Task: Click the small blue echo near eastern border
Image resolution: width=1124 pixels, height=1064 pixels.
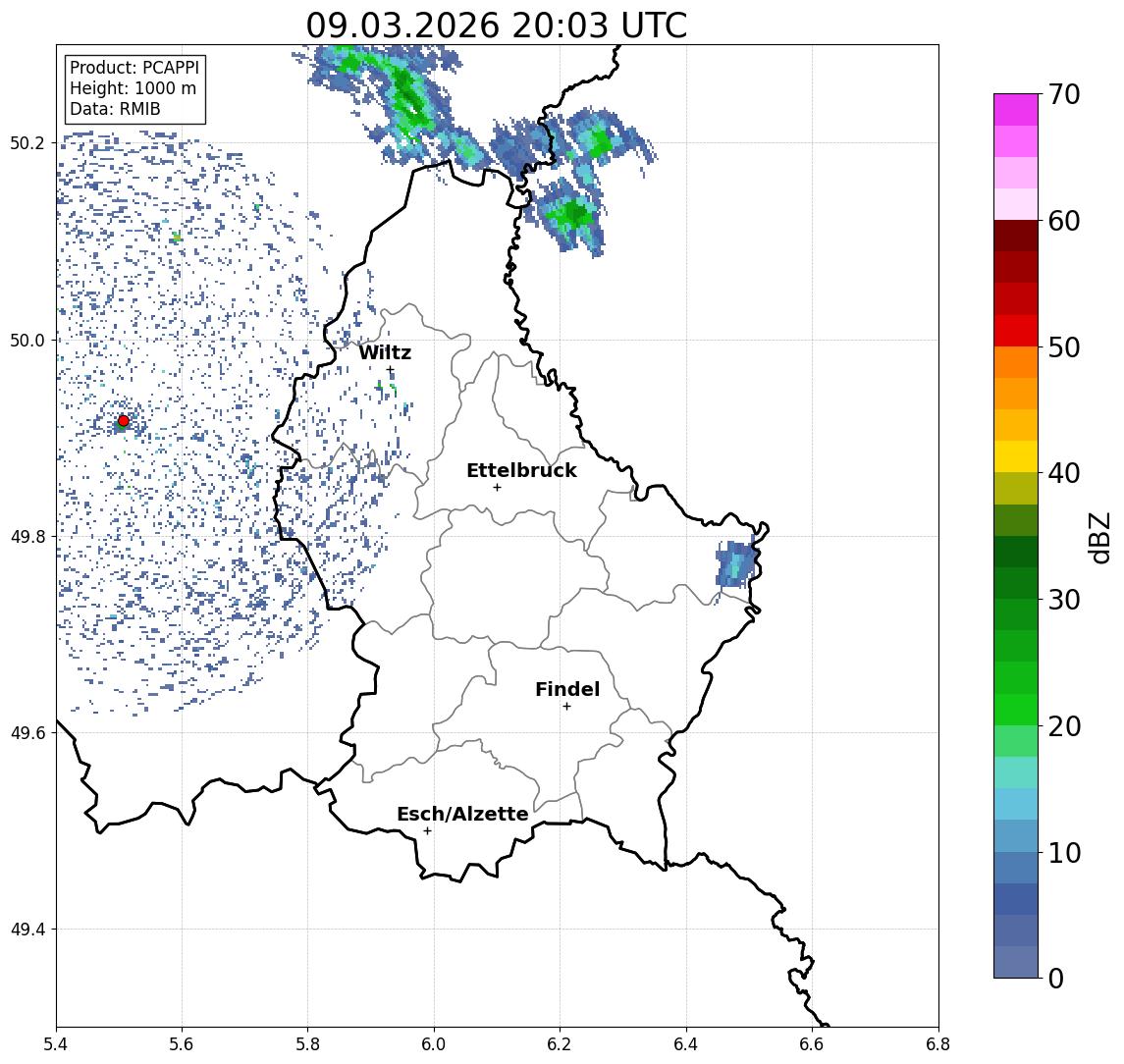Action: [x=736, y=563]
